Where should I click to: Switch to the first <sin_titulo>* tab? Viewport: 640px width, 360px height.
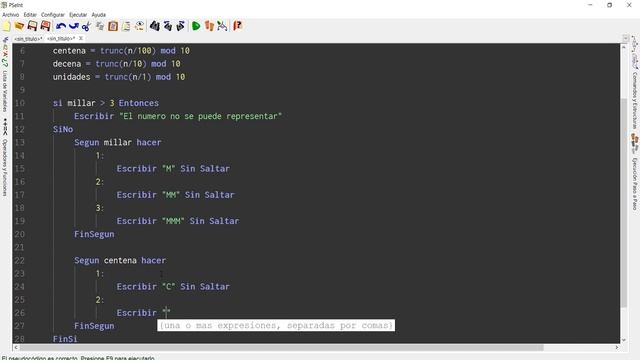[x=28, y=39]
